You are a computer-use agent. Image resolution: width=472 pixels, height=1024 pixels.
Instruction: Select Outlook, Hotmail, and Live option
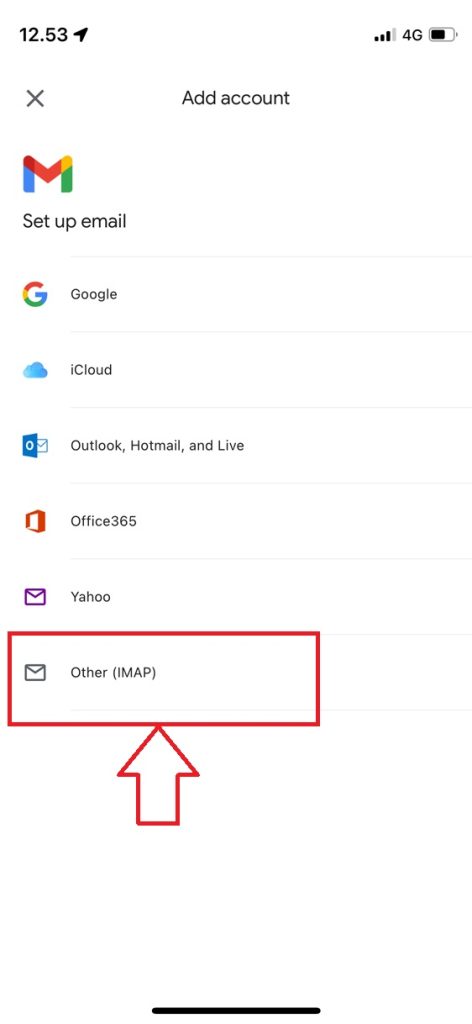pyautogui.click(x=236, y=445)
